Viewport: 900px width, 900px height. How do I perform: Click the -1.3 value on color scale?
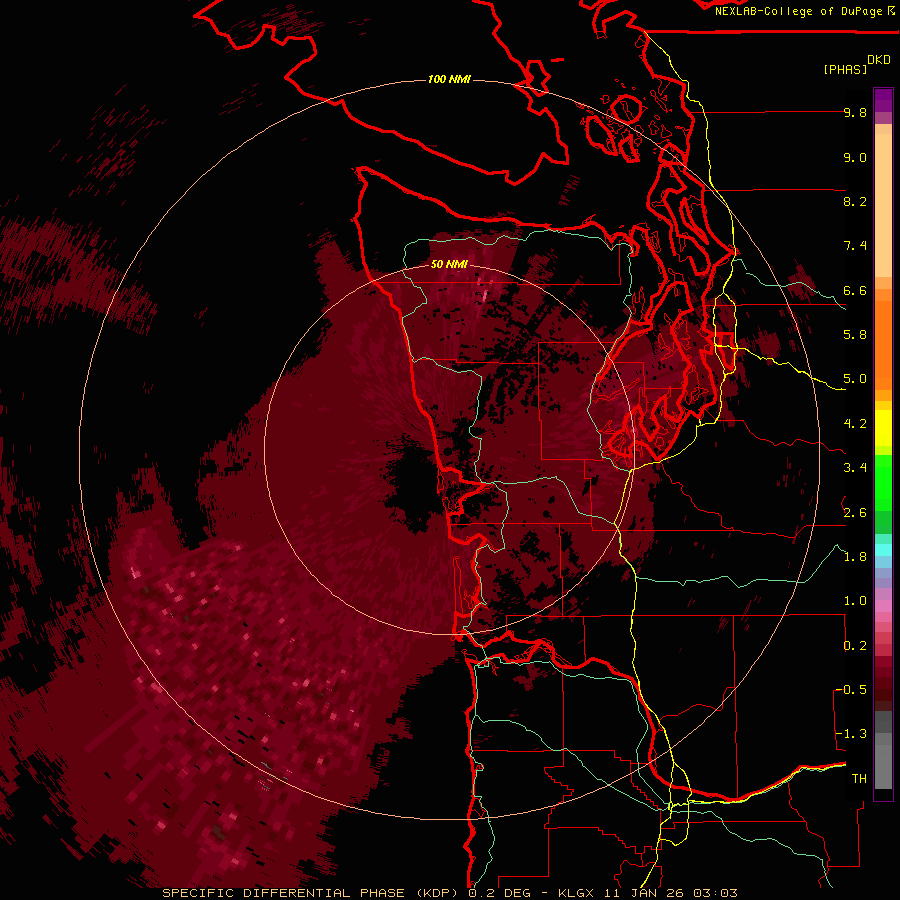click(852, 734)
